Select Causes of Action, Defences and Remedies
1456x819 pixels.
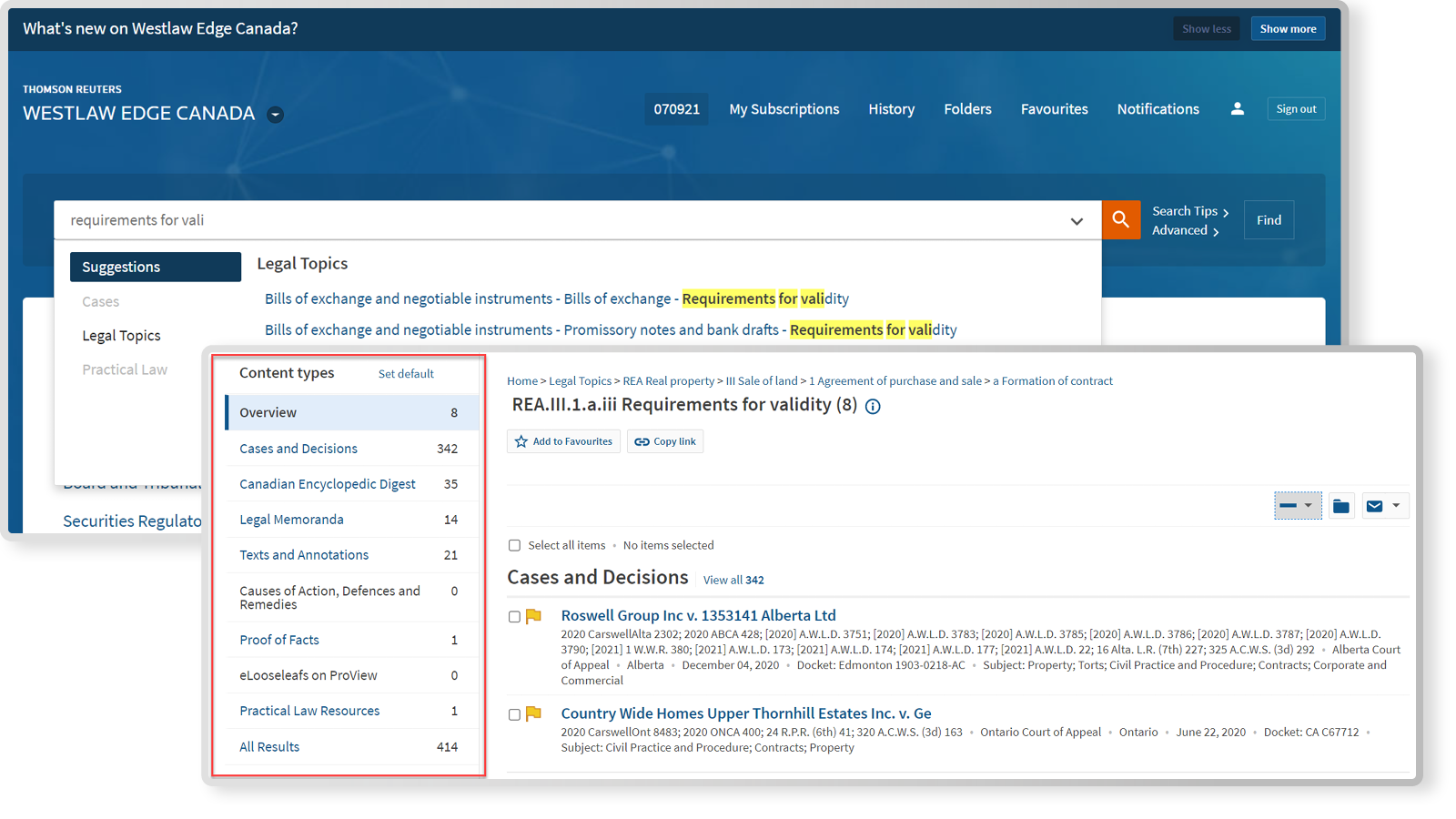click(x=352, y=598)
